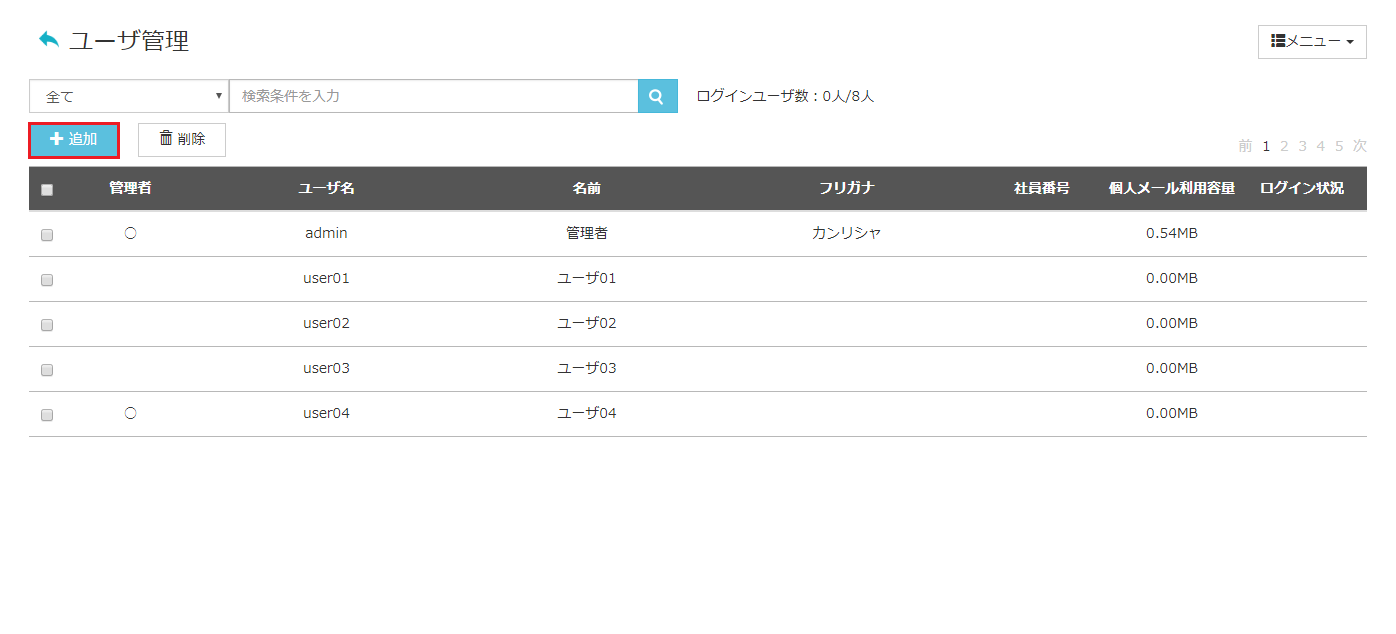Sort by the ユーザ名 column header
Screen dimensions: 1396x634
point(326,188)
